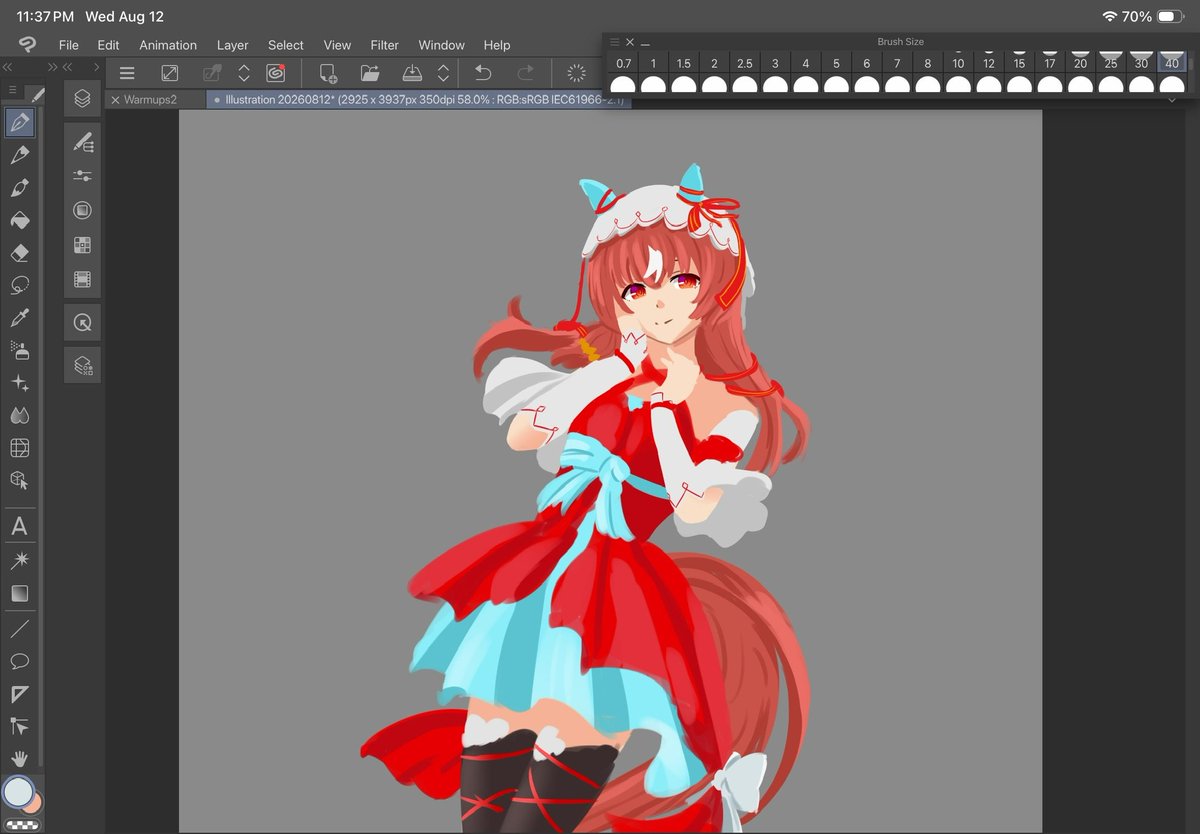
Task: Open the Animation menu
Action: click(168, 45)
